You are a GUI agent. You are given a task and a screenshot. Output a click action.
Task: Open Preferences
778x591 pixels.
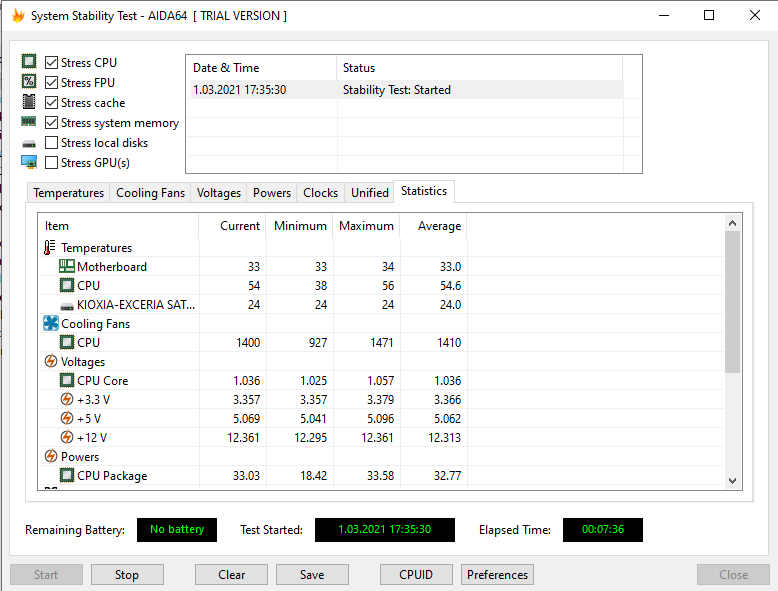(x=497, y=575)
